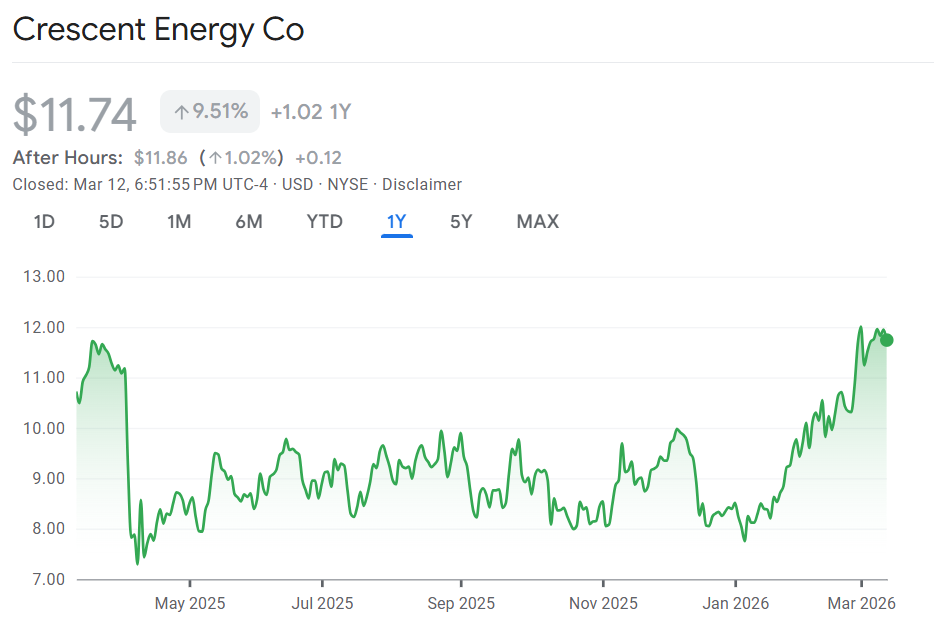Click the $11.74 stock price
Image resolution: width=934 pixels, height=631 pixels.
[x=75, y=114]
